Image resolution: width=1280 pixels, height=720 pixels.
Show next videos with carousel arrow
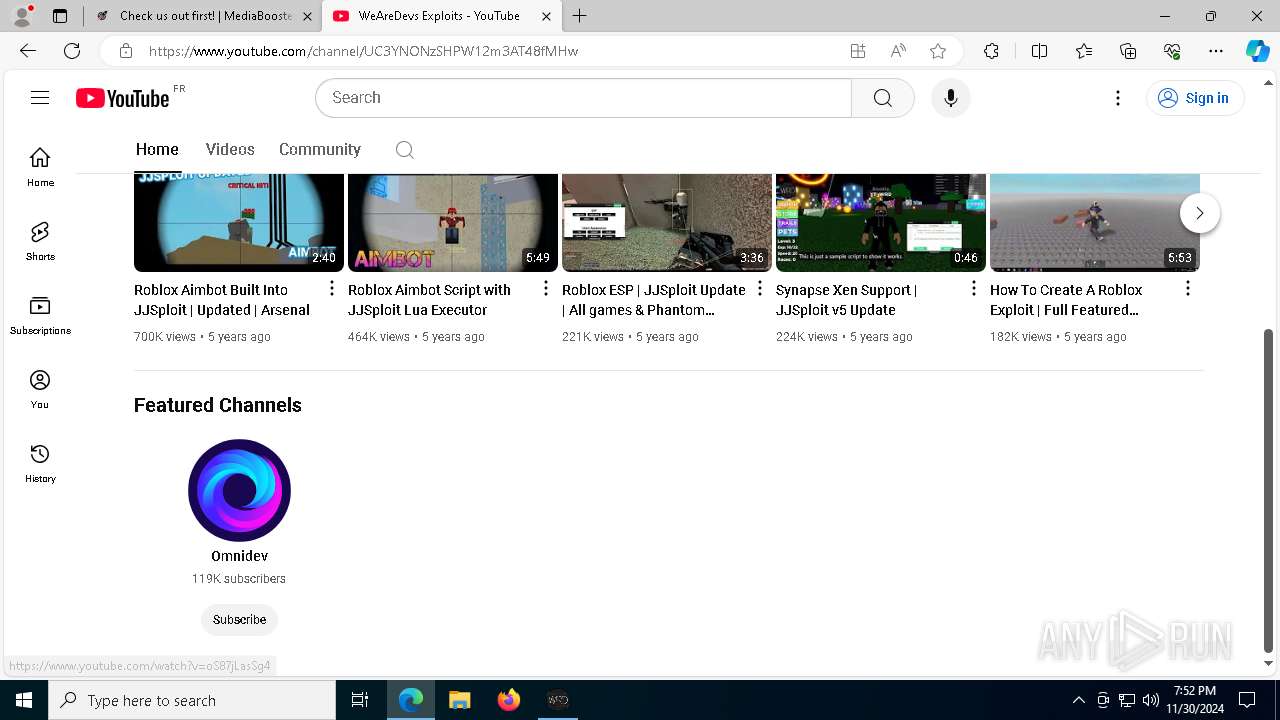point(1200,213)
